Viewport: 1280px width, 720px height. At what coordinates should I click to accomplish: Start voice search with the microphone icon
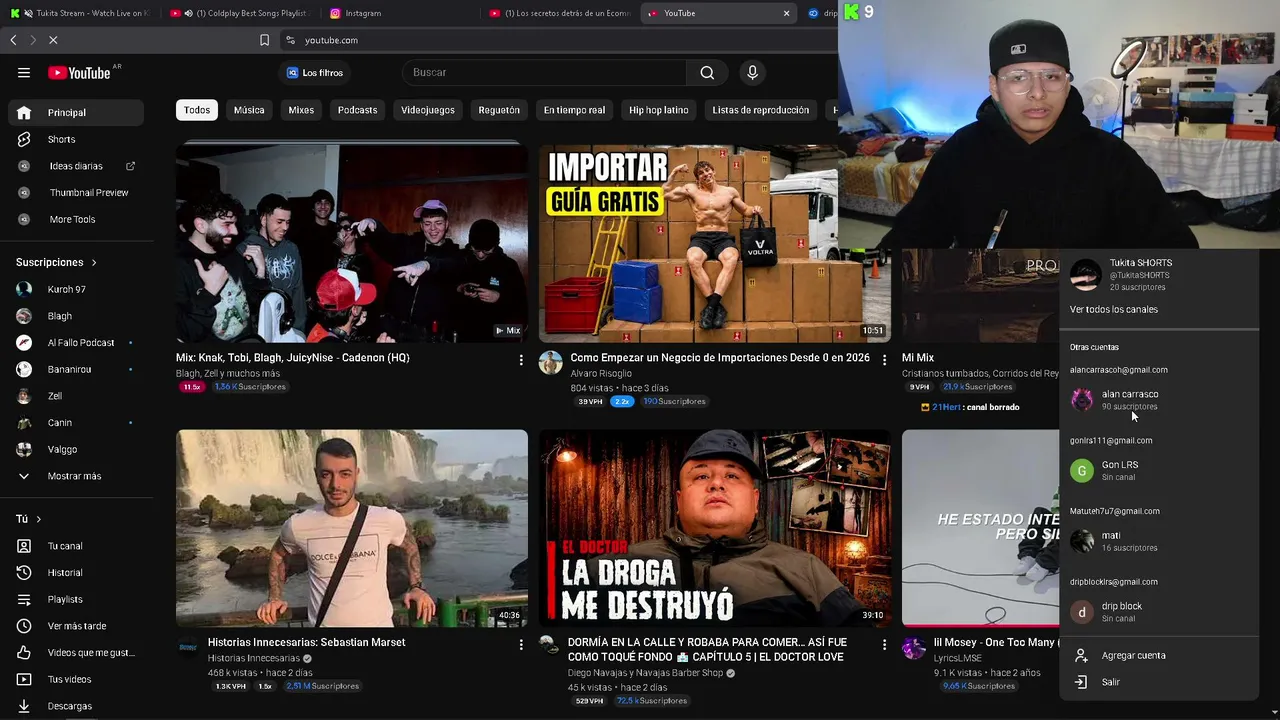click(753, 72)
